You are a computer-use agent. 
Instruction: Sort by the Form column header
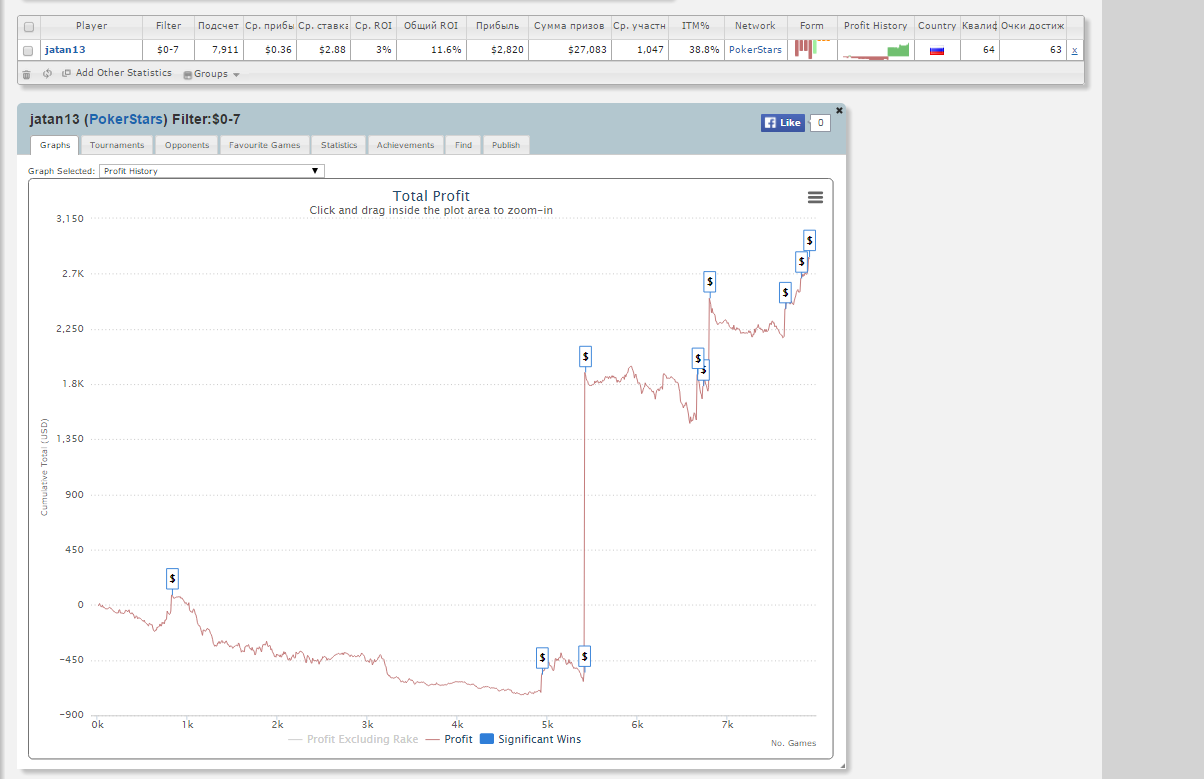click(812, 26)
